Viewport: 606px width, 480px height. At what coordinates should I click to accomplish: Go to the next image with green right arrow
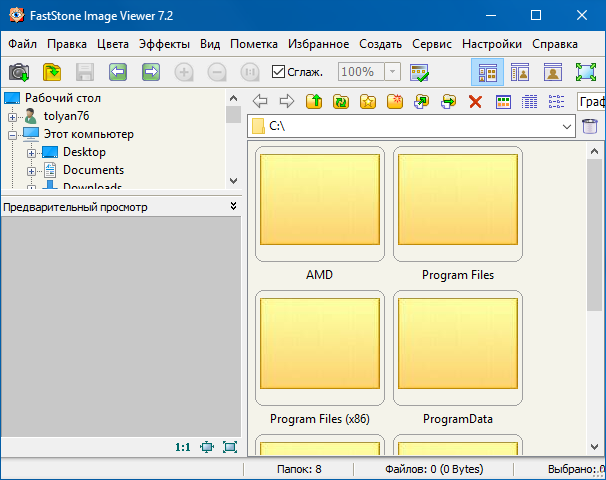(x=151, y=72)
